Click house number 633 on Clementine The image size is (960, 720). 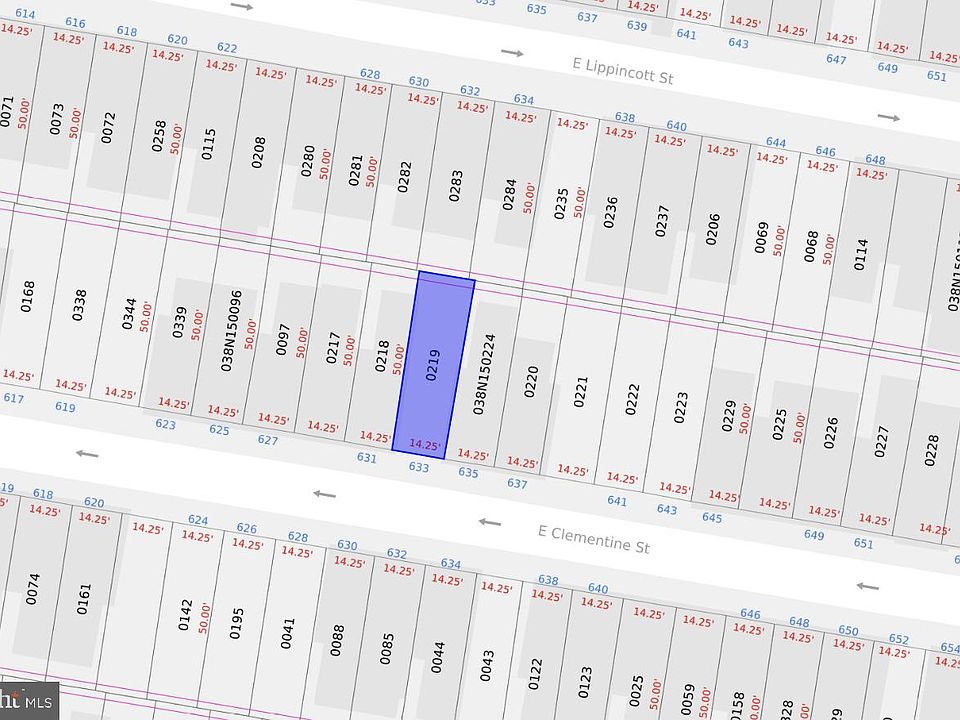tap(419, 467)
